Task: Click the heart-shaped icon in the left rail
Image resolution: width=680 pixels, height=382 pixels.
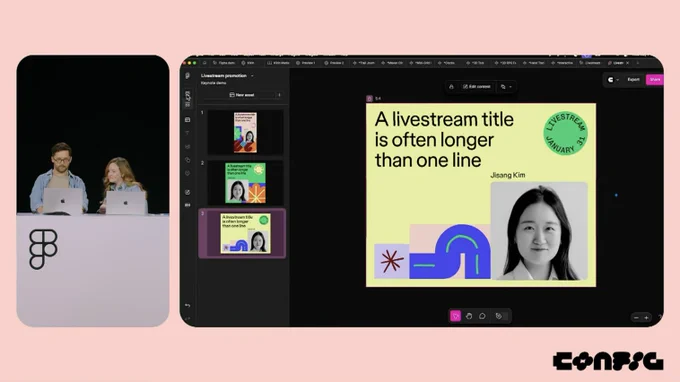Action: click(x=187, y=173)
